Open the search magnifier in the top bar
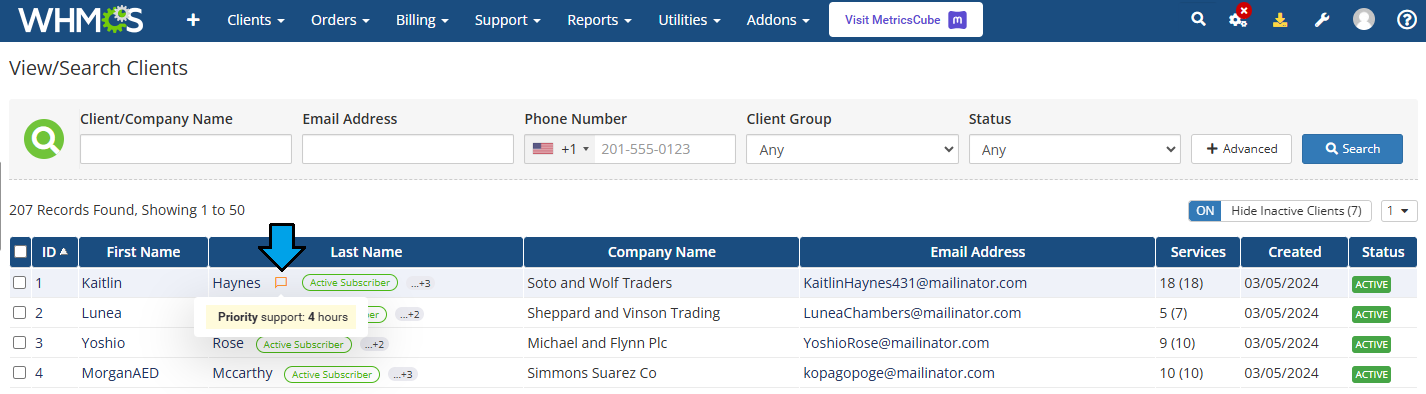This screenshot has width=1426, height=394. pos(1198,19)
